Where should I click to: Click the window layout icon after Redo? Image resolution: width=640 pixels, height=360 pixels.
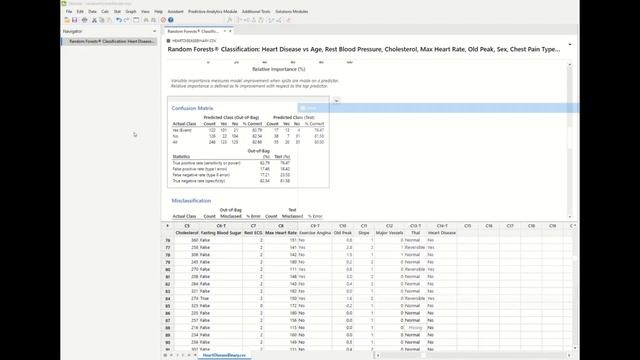(x=136, y=20)
